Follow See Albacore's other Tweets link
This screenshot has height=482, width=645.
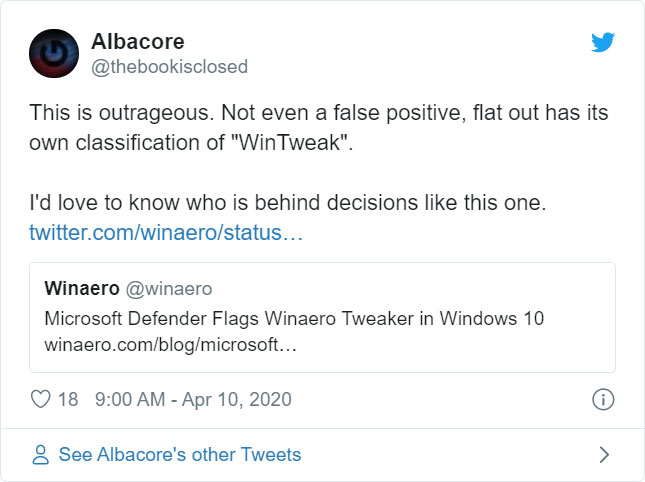pos(180,454)
